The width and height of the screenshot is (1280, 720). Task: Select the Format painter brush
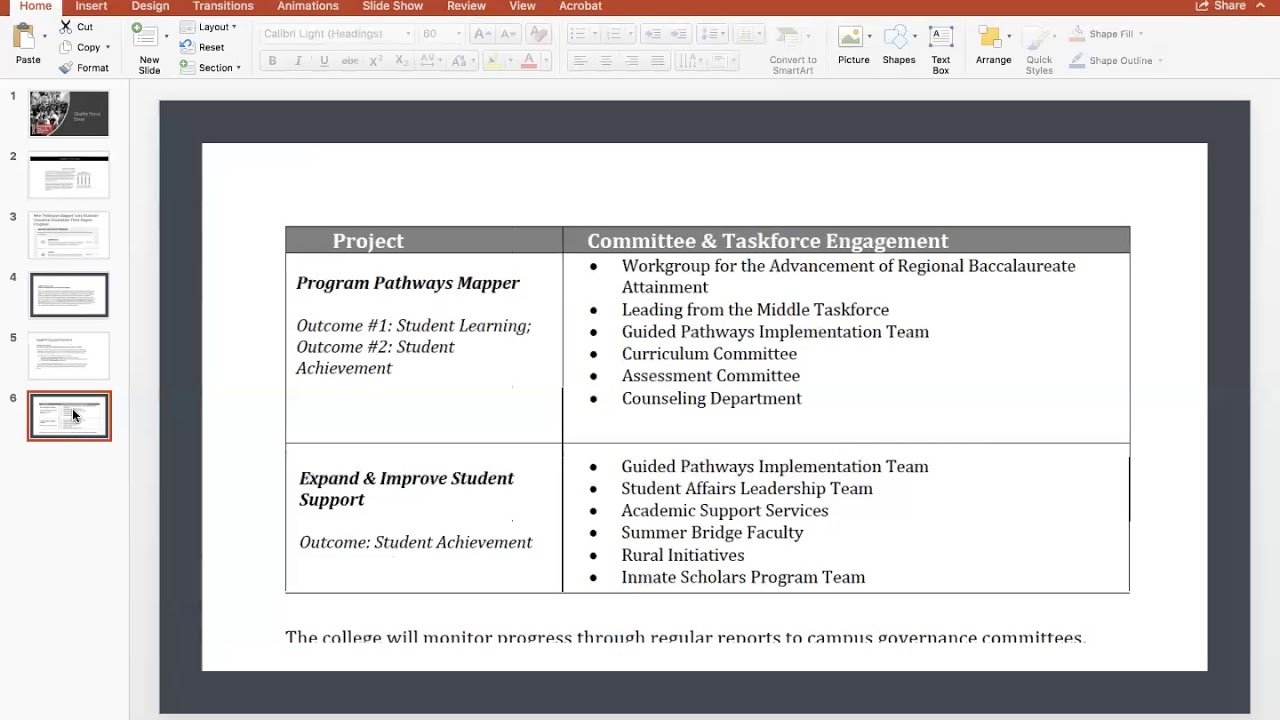[66, 68]
